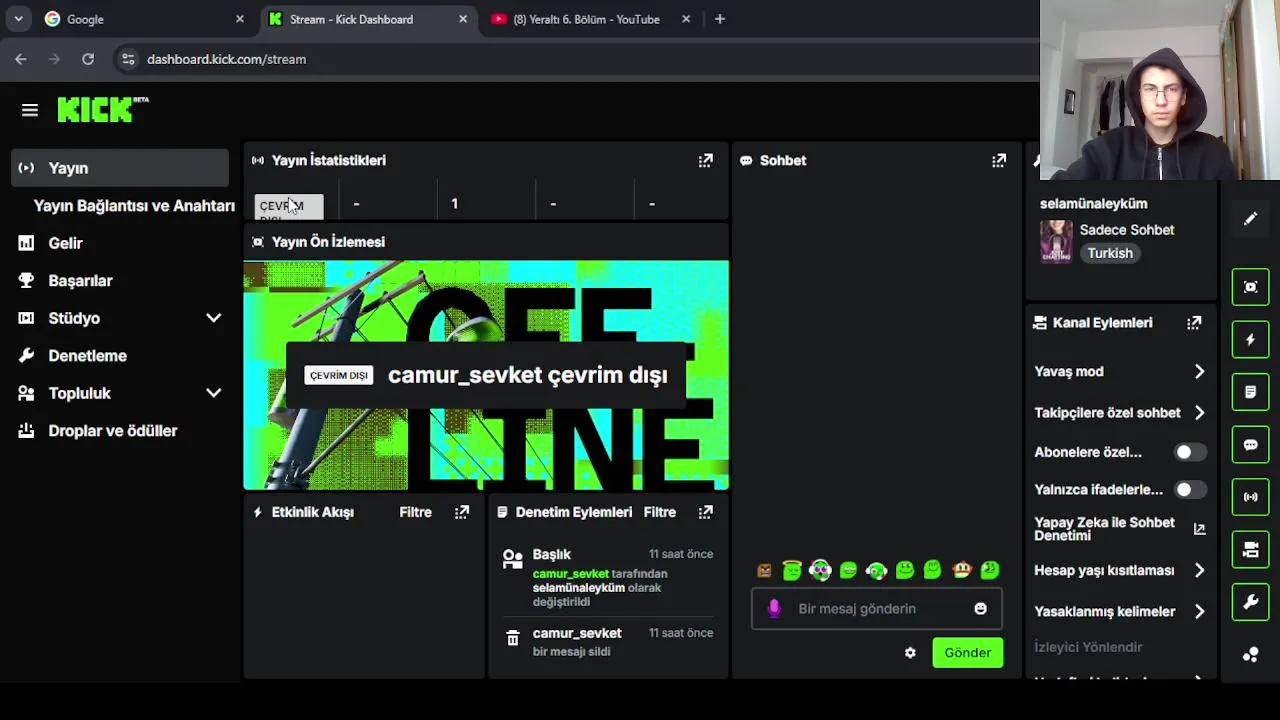Click the purple microphone icon in message box

[774, 608]
